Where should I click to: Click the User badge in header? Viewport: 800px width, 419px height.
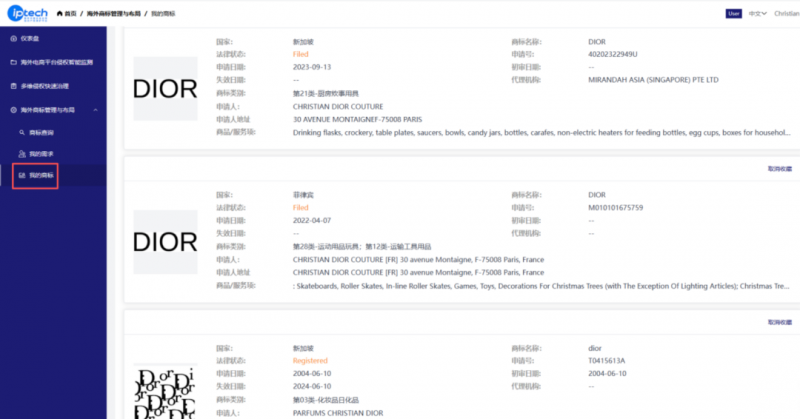(x=735, y=14)
